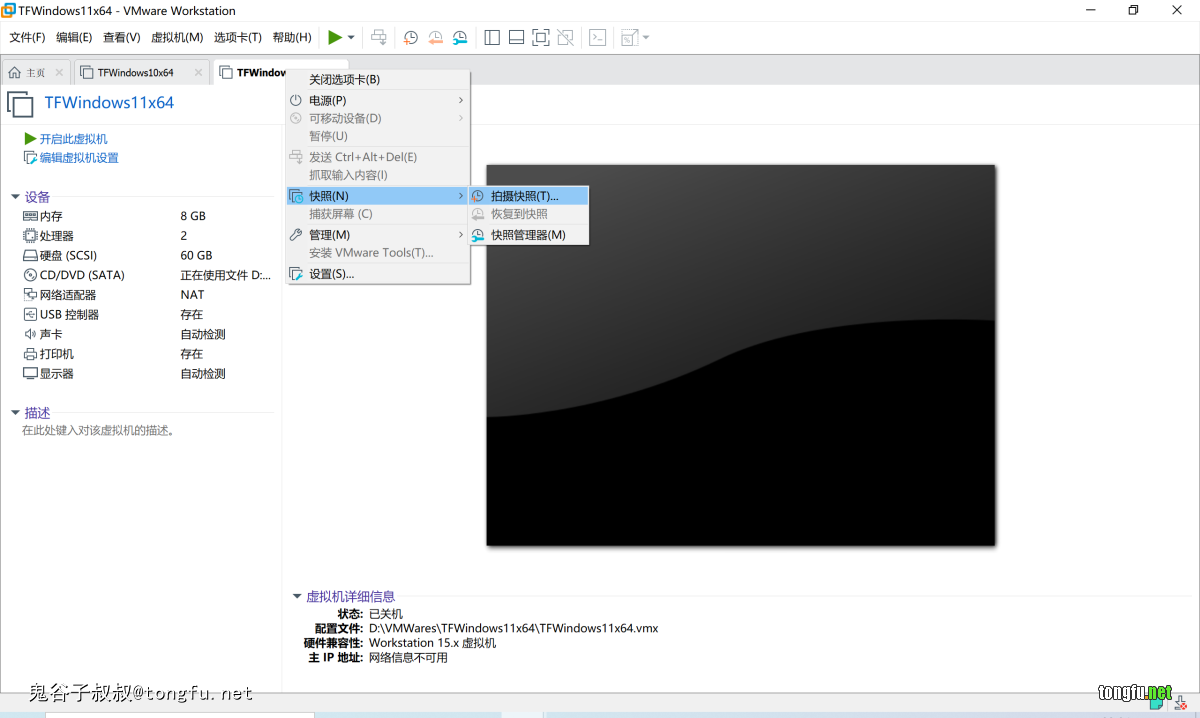This screenshot has width=1200, height=718.
Task: Open 设置(S)... from the context menu
Action: point(331,274)
